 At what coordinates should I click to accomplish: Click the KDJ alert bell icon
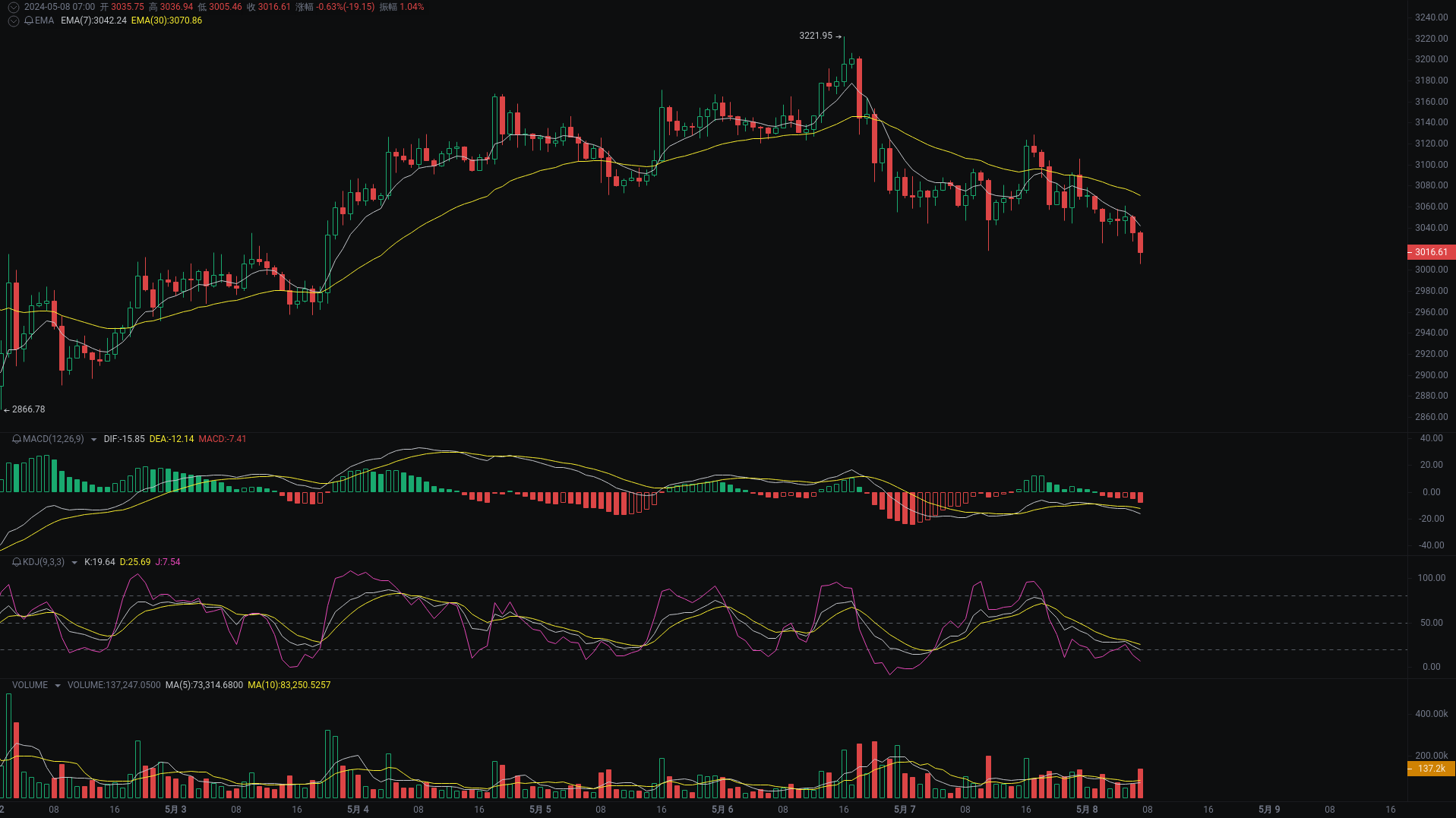[x=15, y=562]
